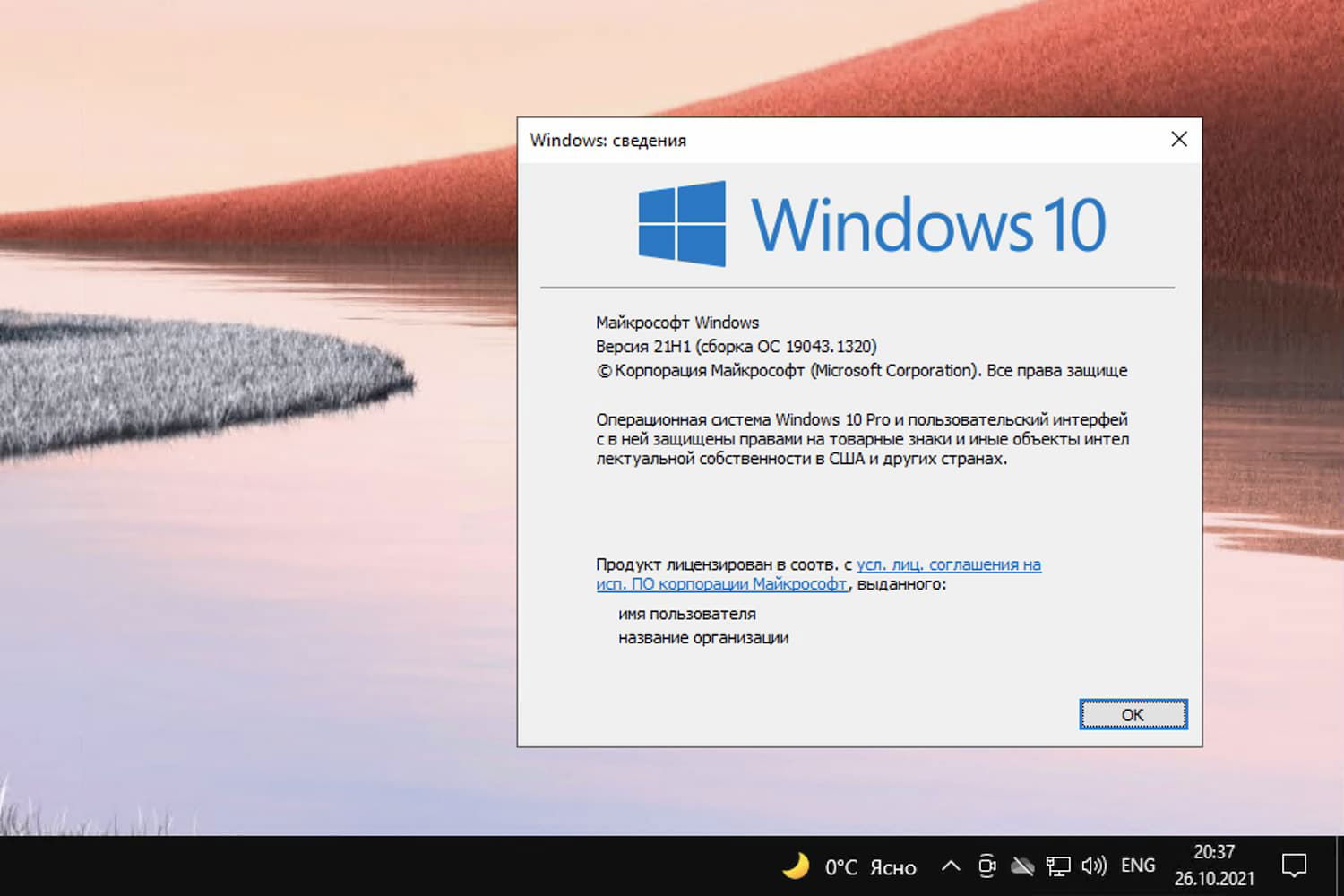Open the network status icon

1058,866
